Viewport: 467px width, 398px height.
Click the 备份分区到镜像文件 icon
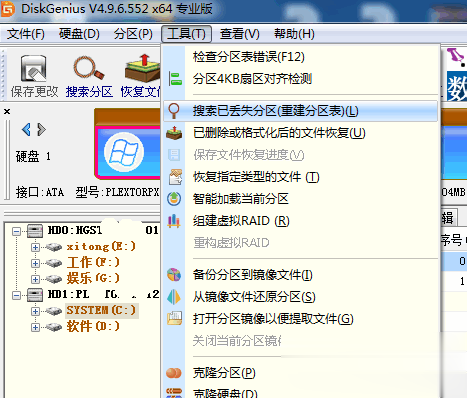coord(174,275)
